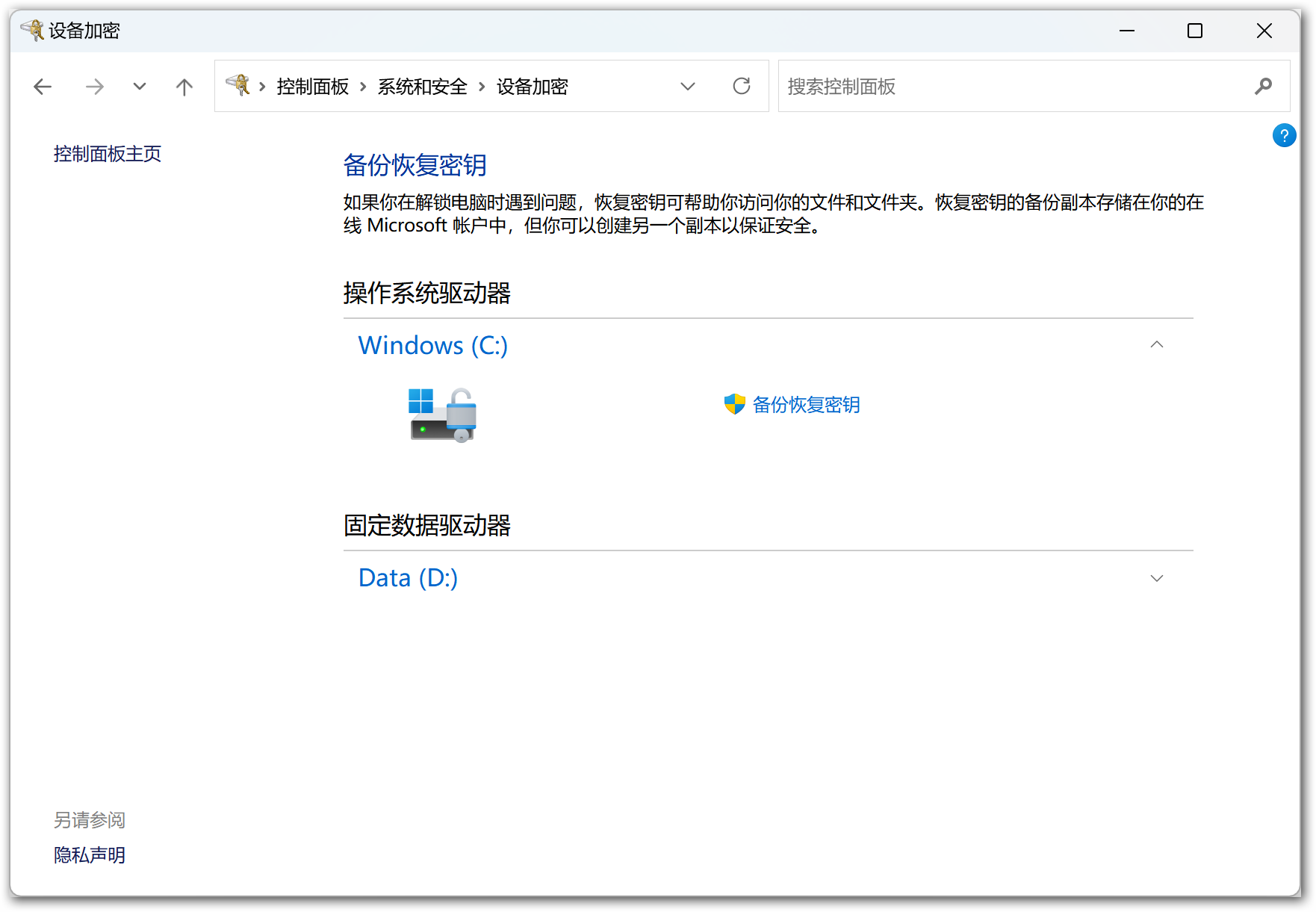Expand chevron before 控制面板 breadcrumb
The image size is (1316, 912).
262,87
